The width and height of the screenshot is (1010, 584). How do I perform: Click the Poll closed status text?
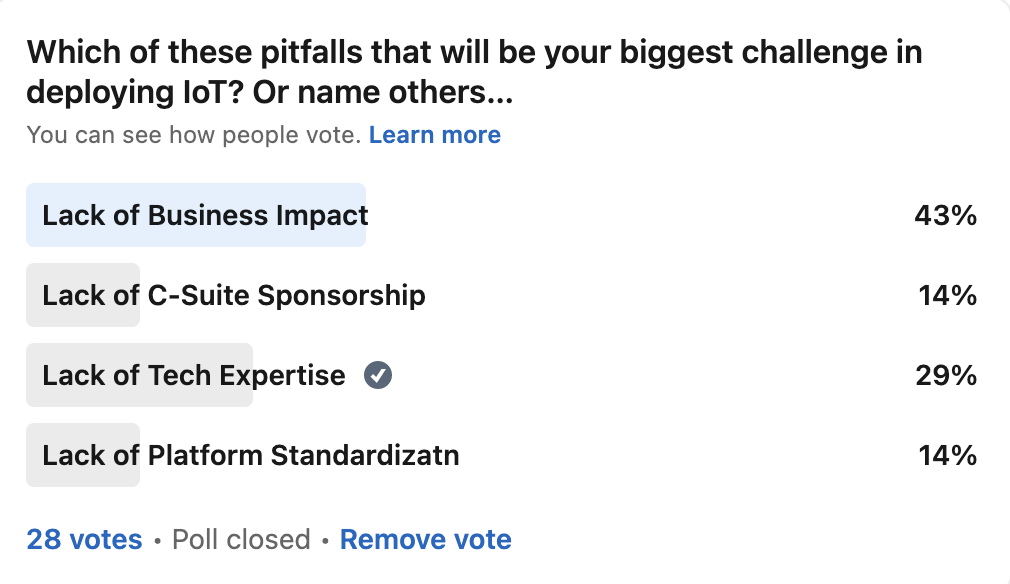(x=241, y=540)
